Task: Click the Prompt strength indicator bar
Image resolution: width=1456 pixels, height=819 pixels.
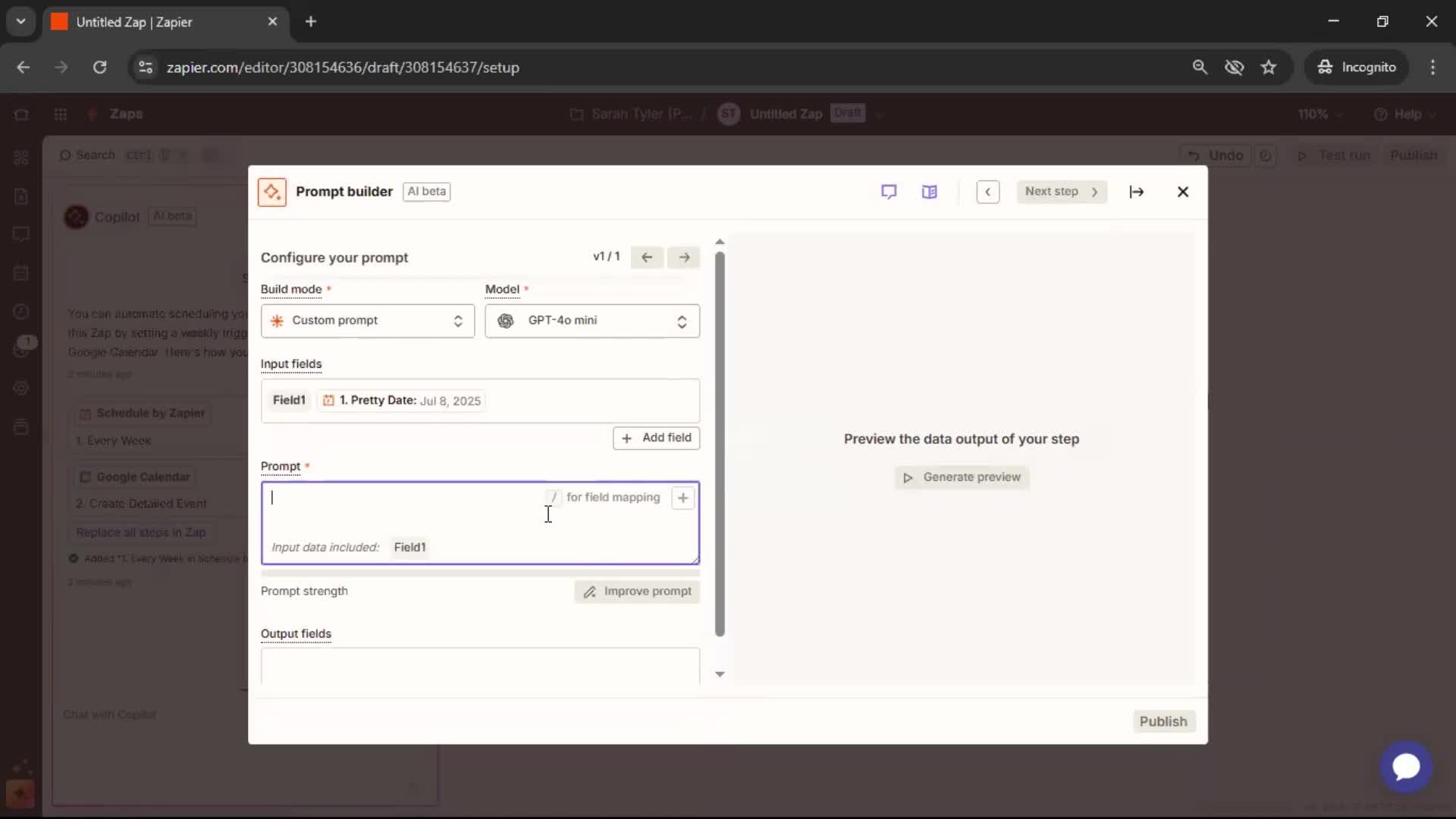Action: point(480,574)
